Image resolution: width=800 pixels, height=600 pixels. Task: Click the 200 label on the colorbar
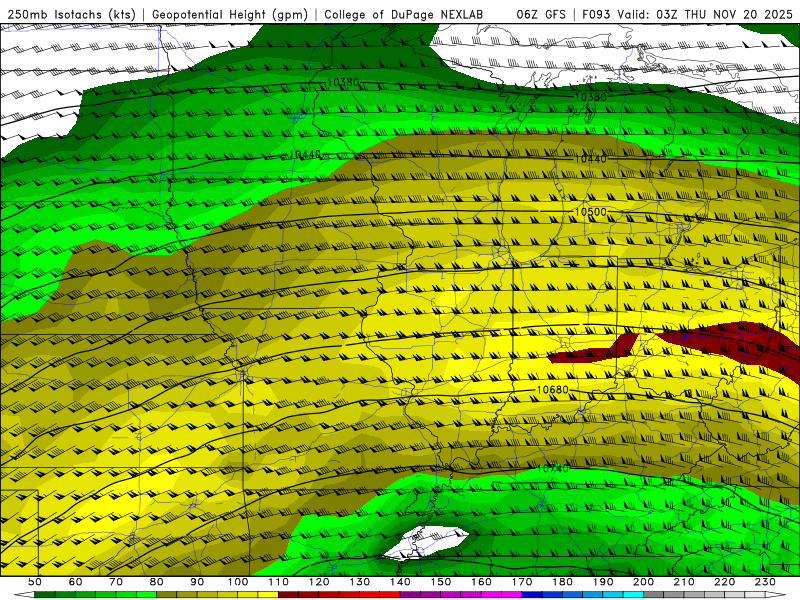[x=643, y=582]
